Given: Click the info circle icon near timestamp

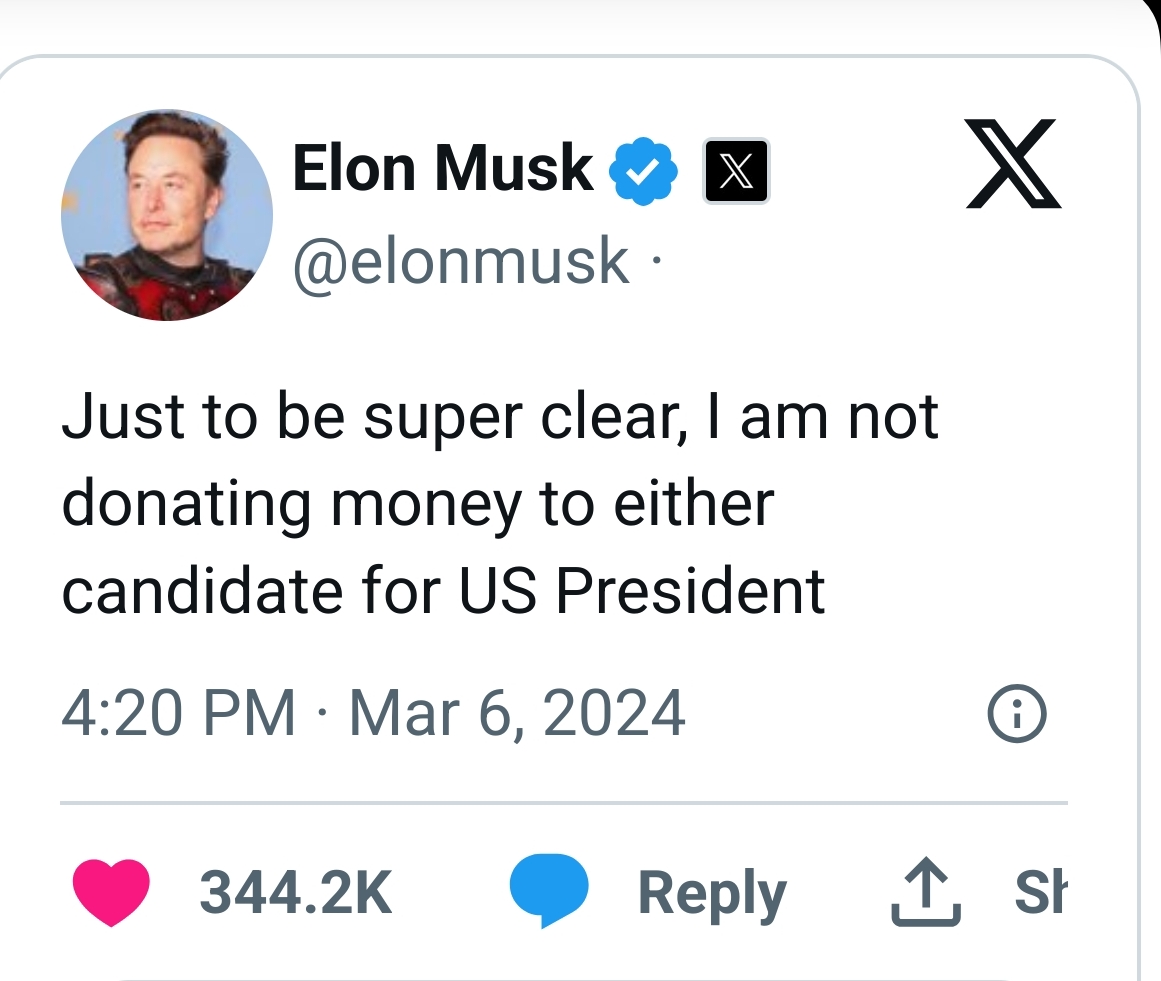Looking at the screenshot, I should [1017, 713].
